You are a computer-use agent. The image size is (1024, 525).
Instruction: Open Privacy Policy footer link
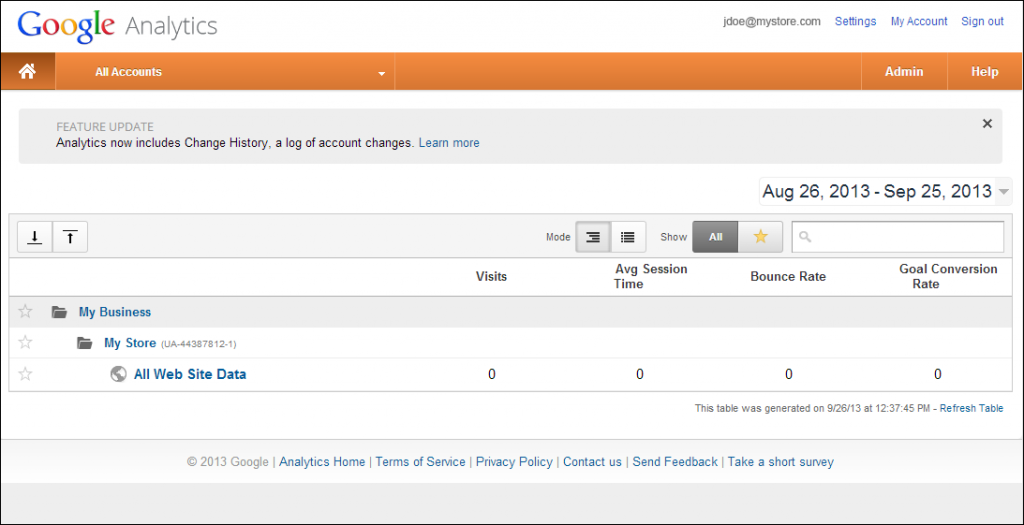point(514,462)
